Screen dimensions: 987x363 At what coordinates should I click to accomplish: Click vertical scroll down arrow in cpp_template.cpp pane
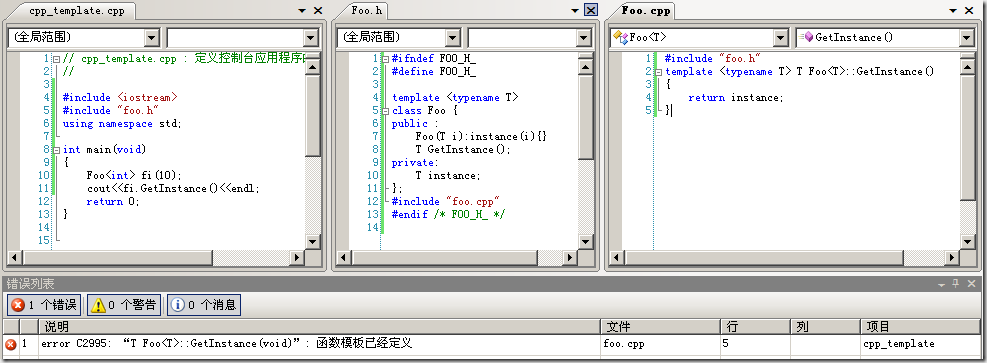(x=313, y=242)
